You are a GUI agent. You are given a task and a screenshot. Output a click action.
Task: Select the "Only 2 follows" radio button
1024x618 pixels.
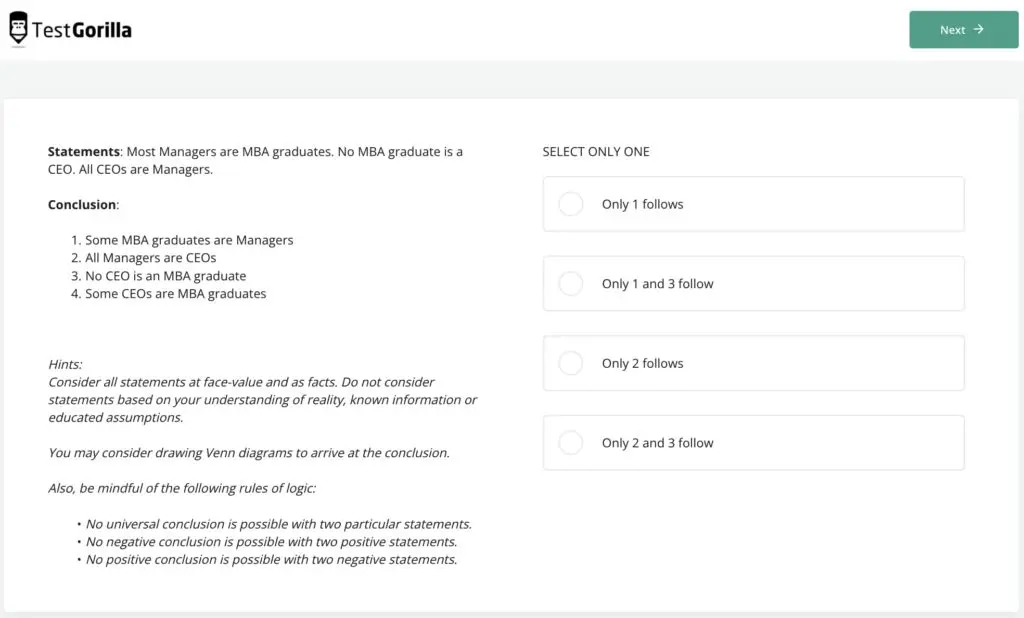(570, 363)
